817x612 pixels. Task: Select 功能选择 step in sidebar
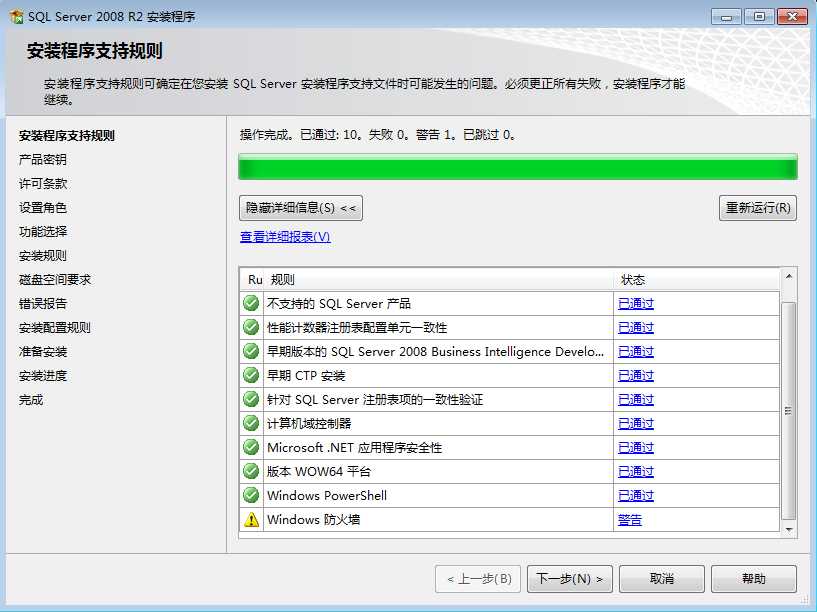[x=43, y=231]
